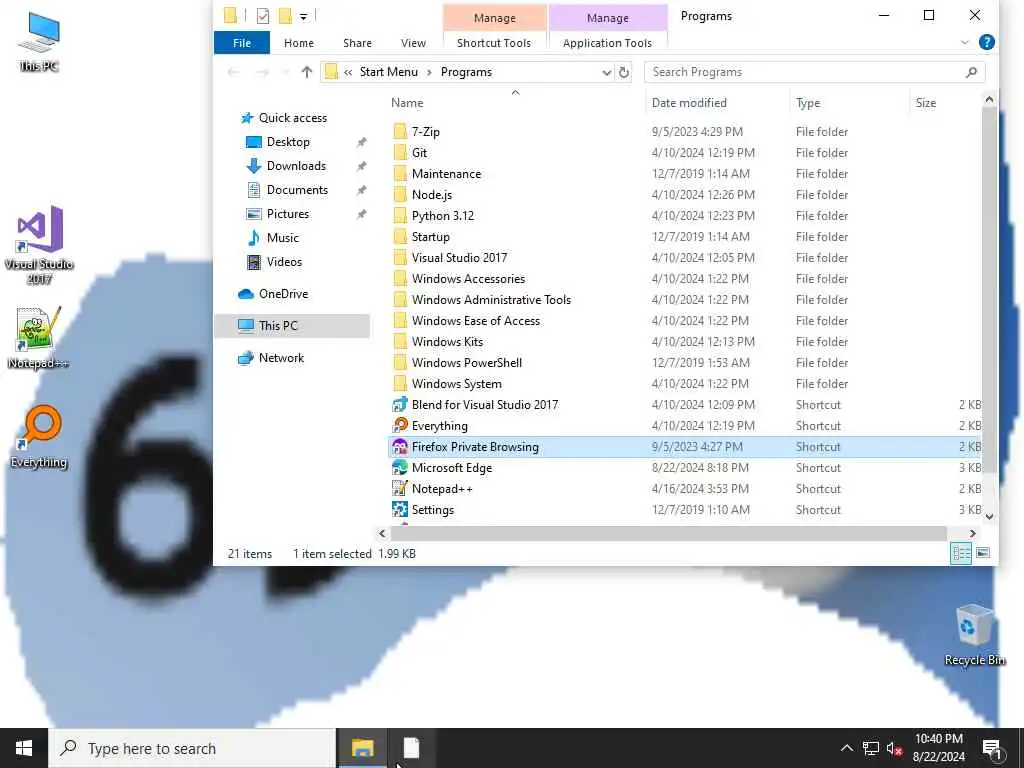Switch to large icons view layout icon

coord(982,553)
